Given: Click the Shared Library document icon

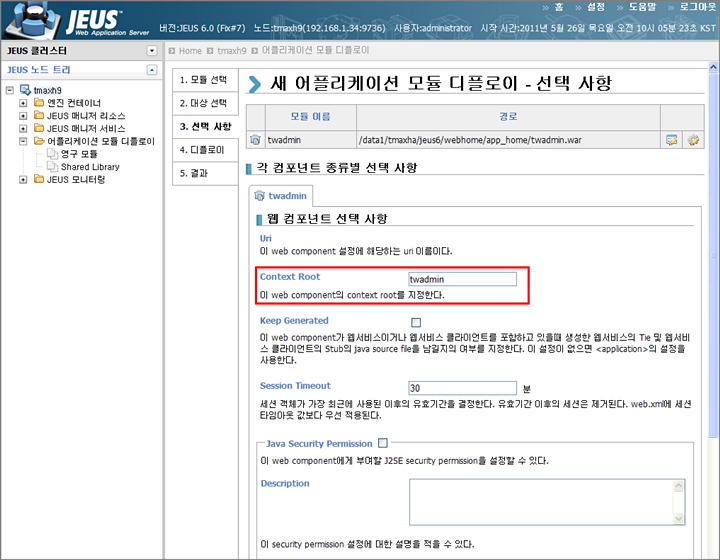Looking at the screenshot, I should (x=52, y=167).
